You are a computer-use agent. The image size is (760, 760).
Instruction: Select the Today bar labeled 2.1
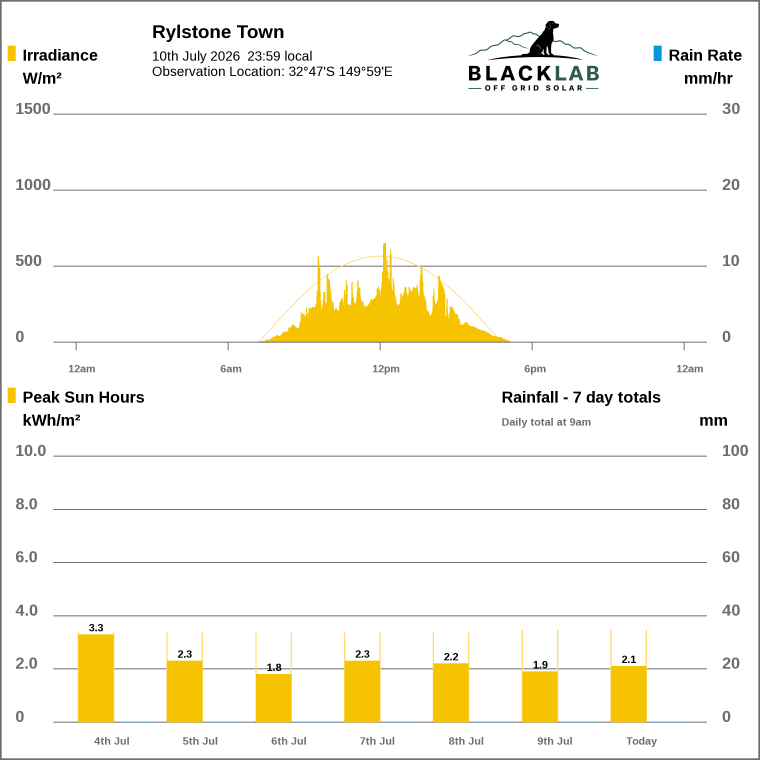coord(629,694)
